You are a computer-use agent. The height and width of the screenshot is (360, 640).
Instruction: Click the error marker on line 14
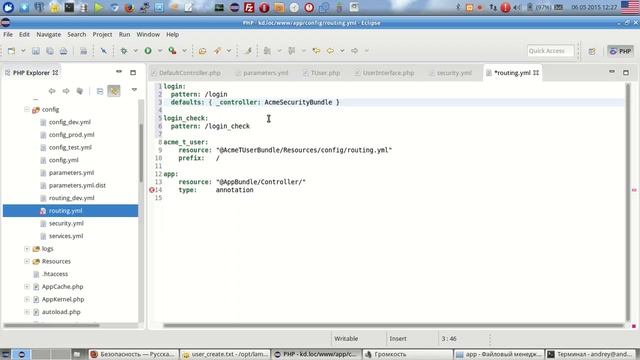152,190
